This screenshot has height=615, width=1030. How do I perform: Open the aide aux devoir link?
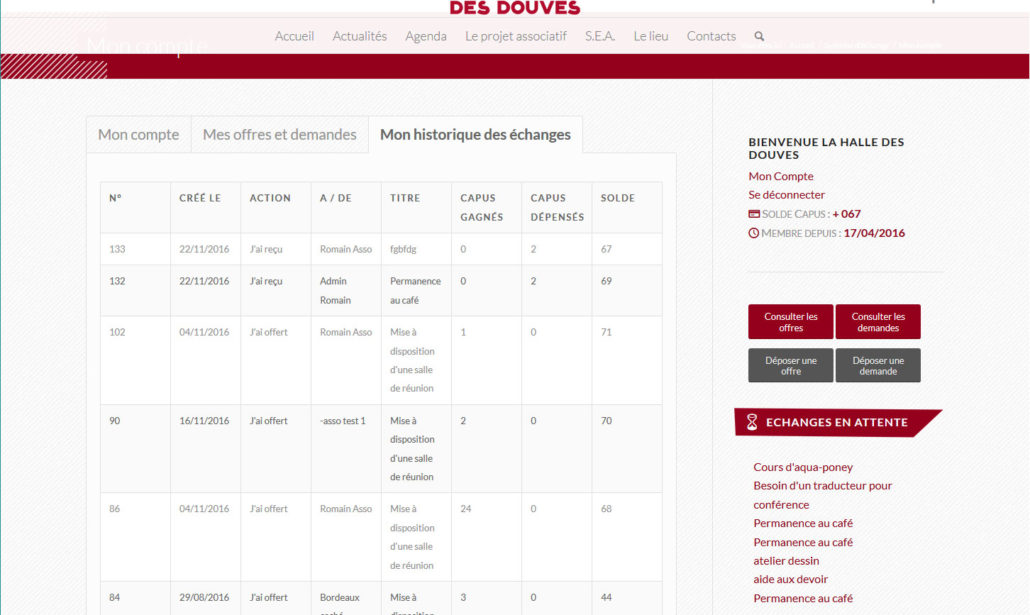click(790, 579)
